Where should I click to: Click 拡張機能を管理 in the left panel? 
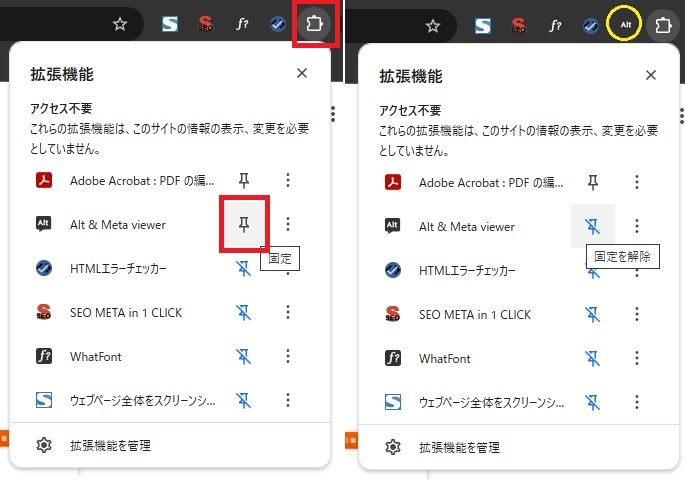(x=110, y=445)
